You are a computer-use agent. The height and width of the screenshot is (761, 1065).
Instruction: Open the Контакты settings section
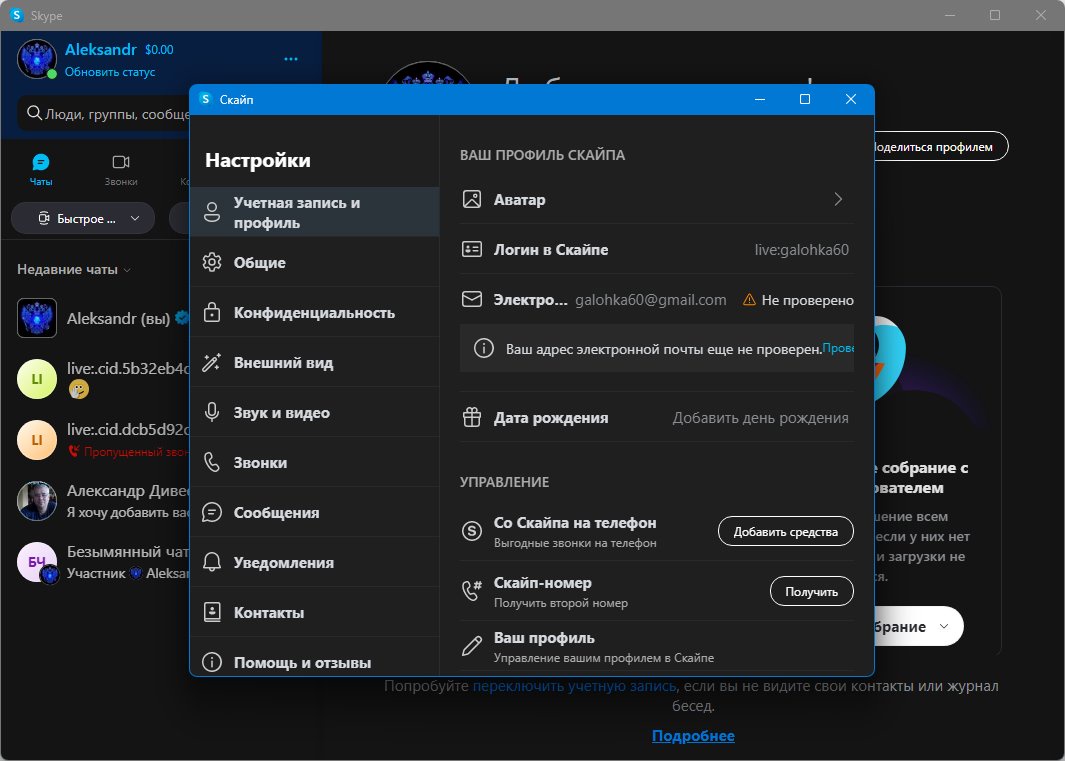tap(314, 612)
